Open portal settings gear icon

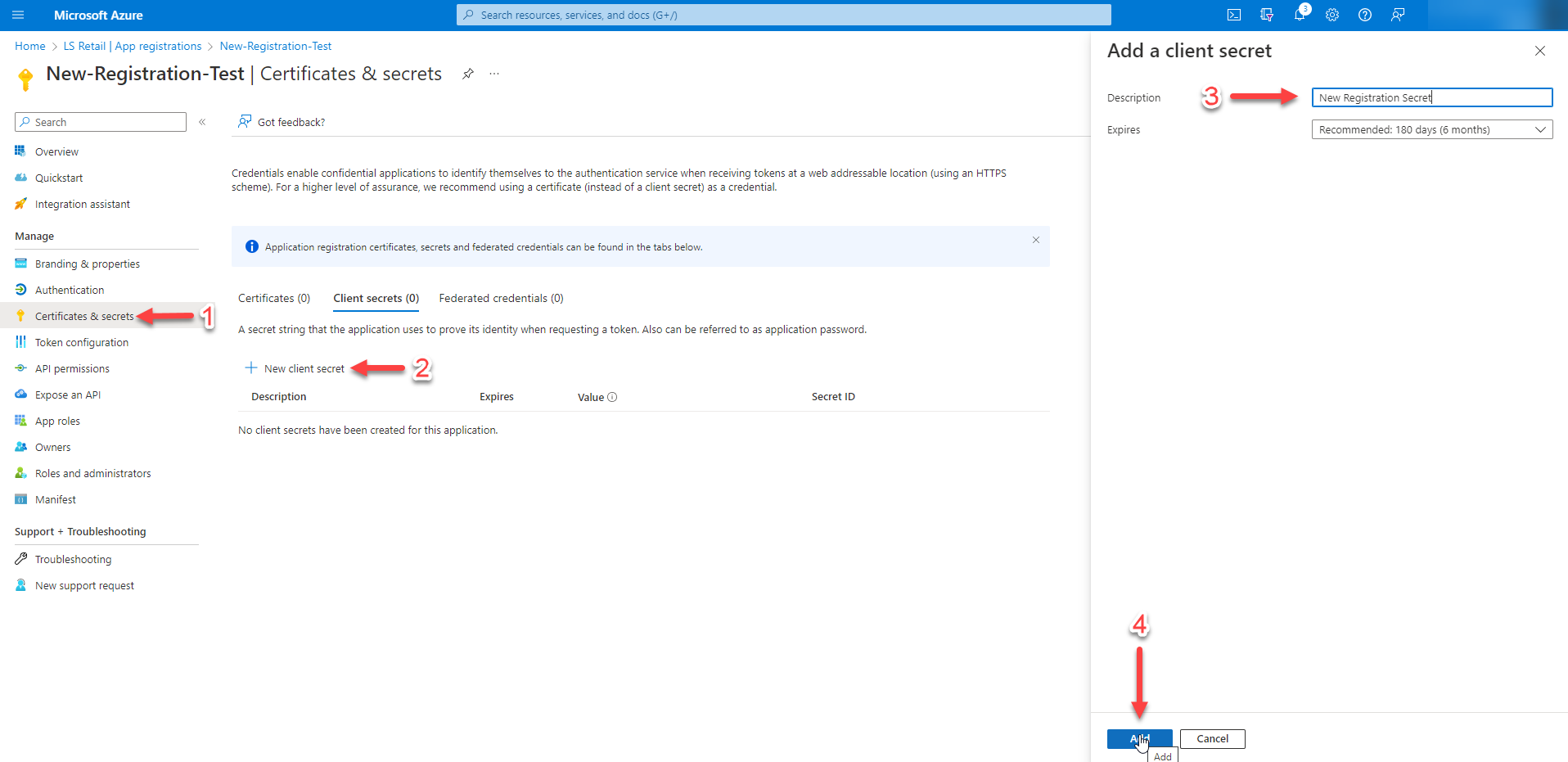pos(1332,15)
